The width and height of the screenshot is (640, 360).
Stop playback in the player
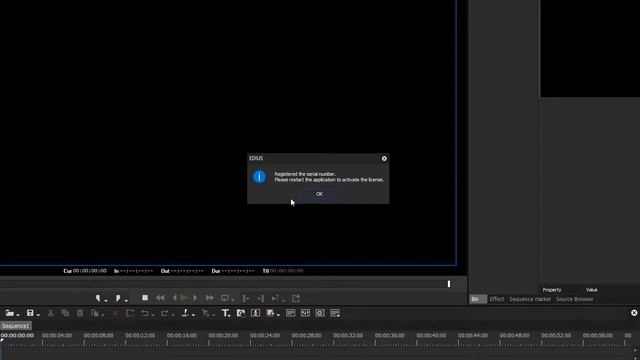tap(145, 298)
